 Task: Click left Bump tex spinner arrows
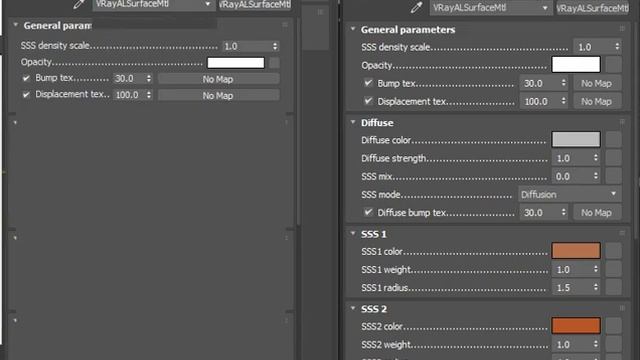click(149, 78)
